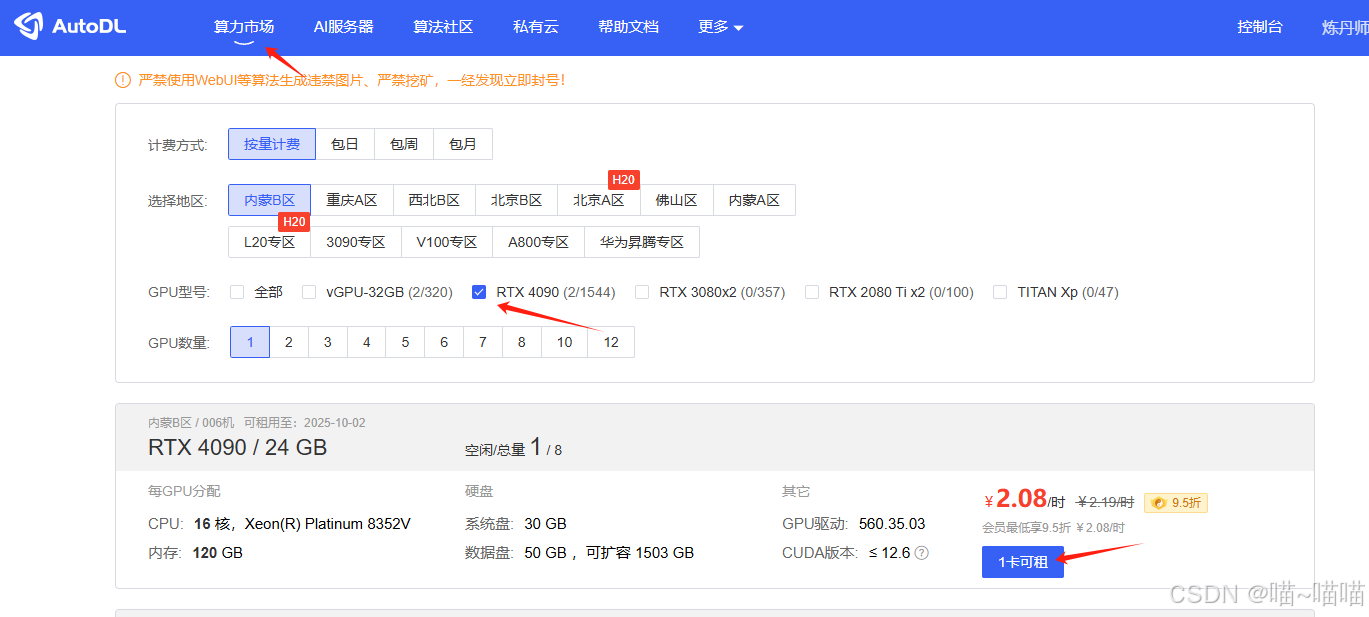Open 帮助文档 navigation item
Screen dimensions: 1369x617
[x=628, y=27]
